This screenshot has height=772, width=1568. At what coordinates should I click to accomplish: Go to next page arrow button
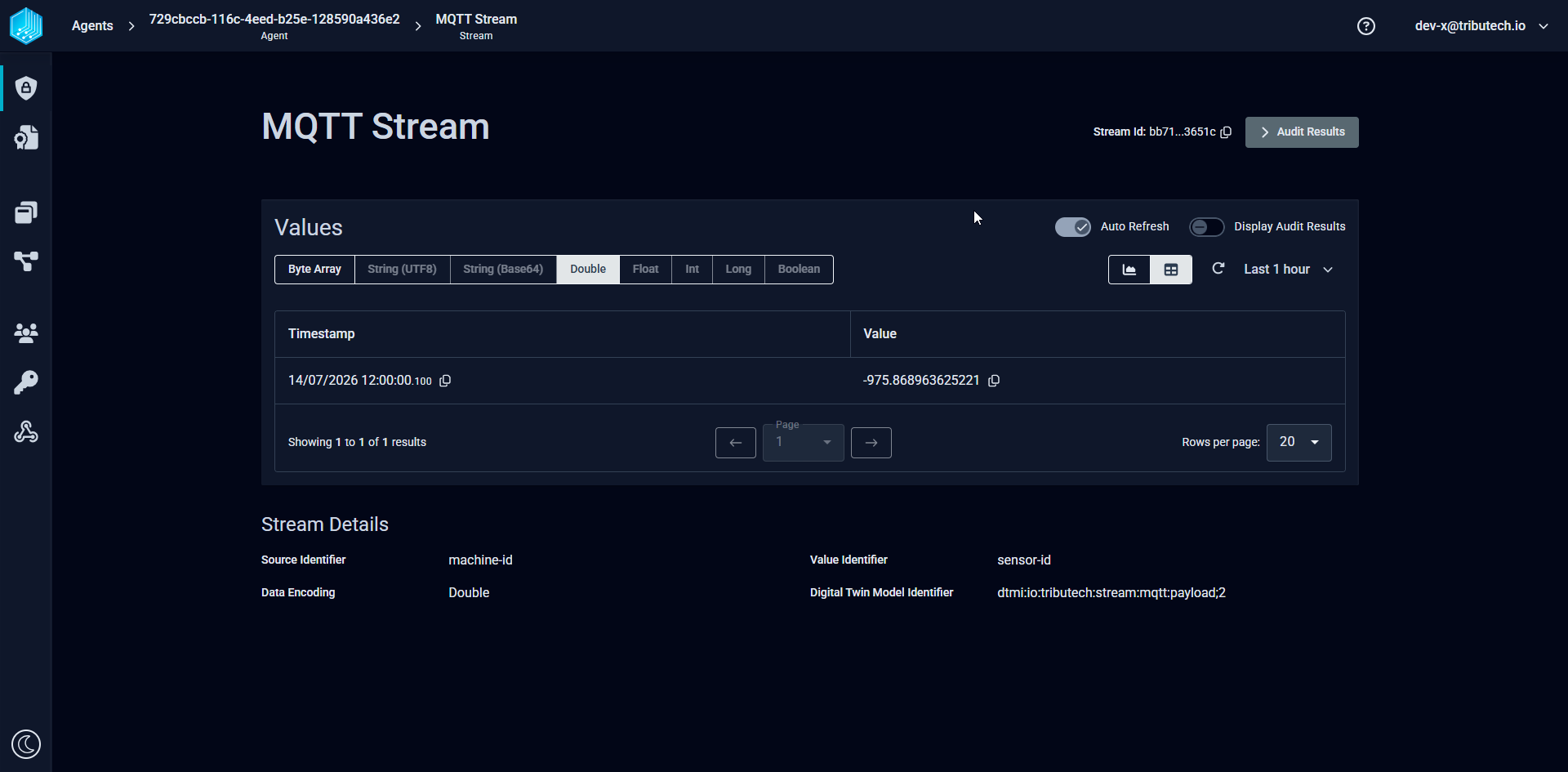(x=871, y=443)
